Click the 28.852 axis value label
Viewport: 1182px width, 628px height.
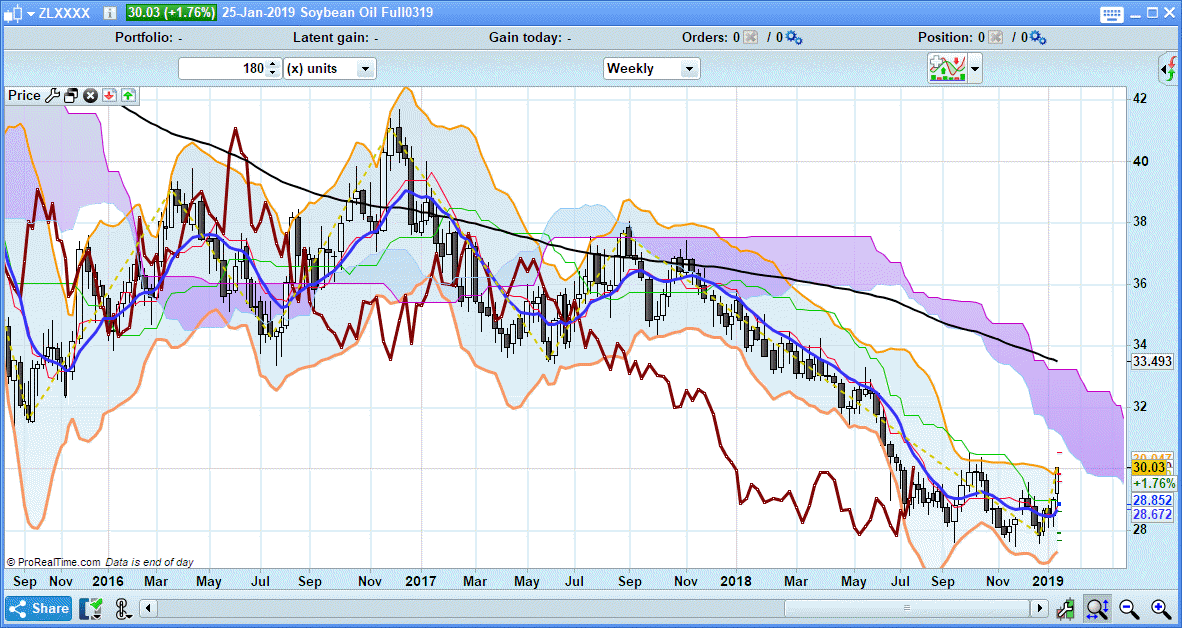(1153, 501)
